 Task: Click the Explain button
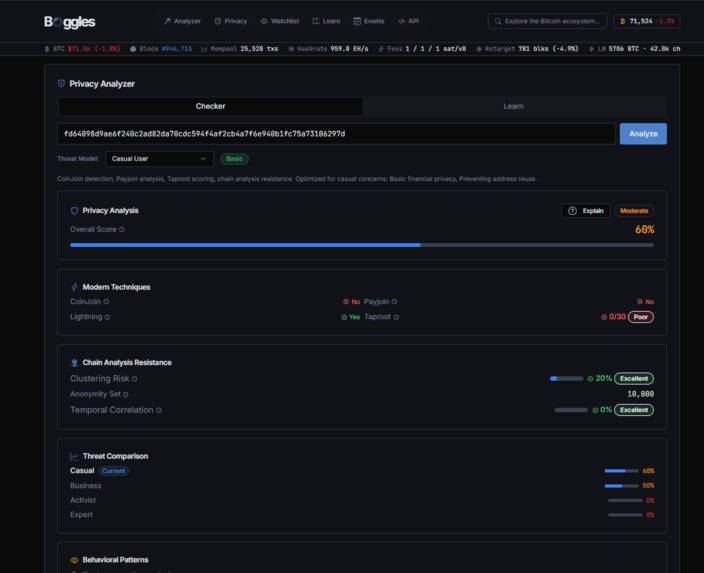[585, 211]
